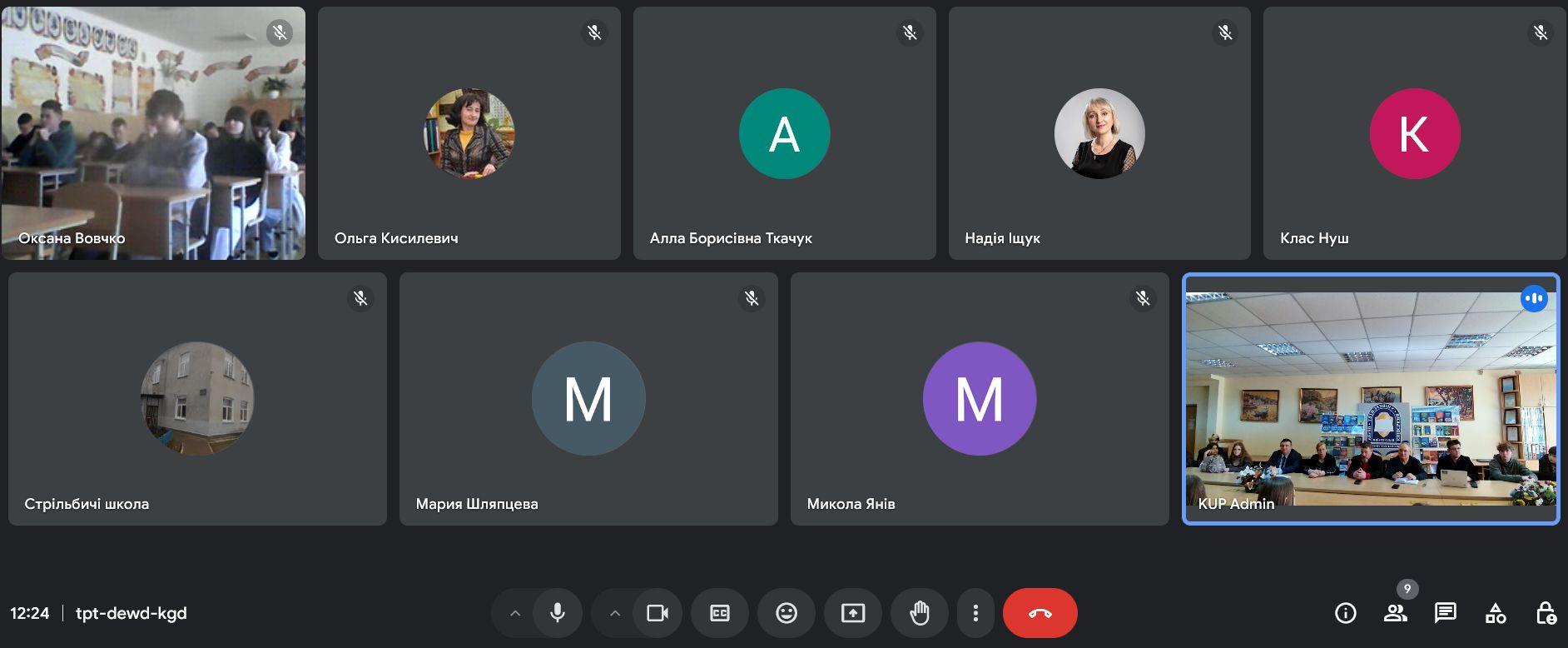This screenshot has width=1568, height=648.
Task: Expand video settings arrow beside camera
Action: click(615, 614)
